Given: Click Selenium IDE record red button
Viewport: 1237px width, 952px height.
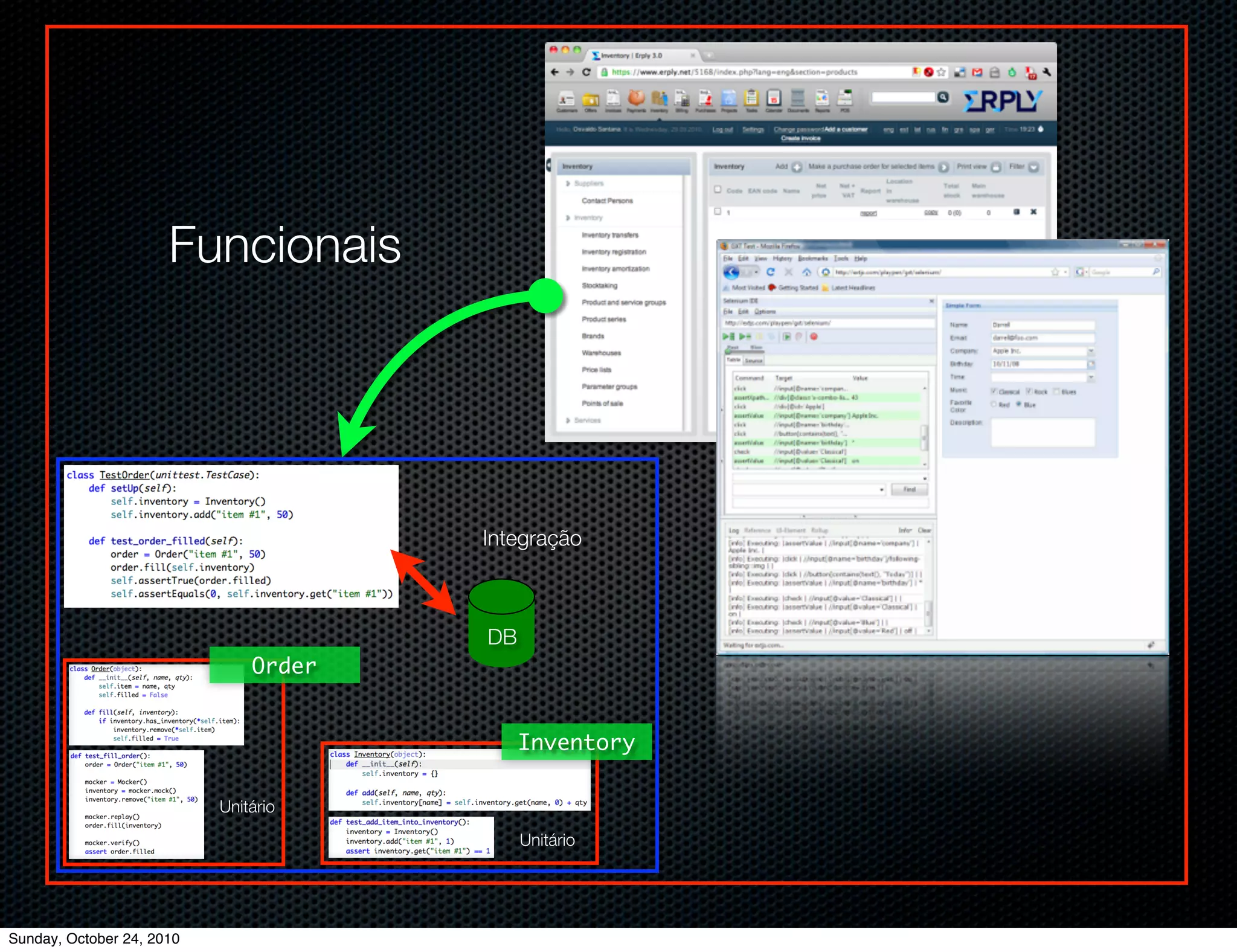Looking at the screenshot, I should 814,336.
